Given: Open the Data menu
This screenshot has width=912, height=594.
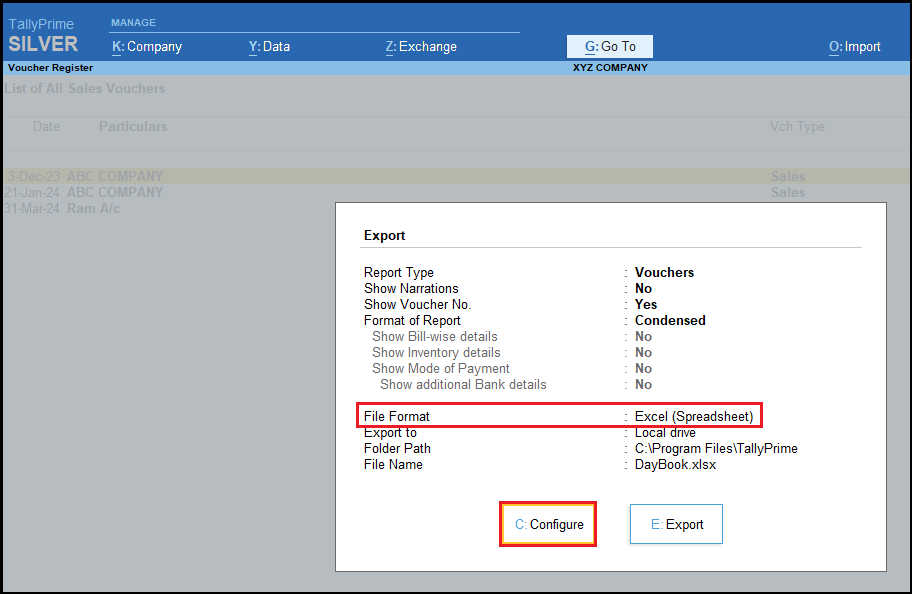Looking at the screenshot, I should point(269,46).
